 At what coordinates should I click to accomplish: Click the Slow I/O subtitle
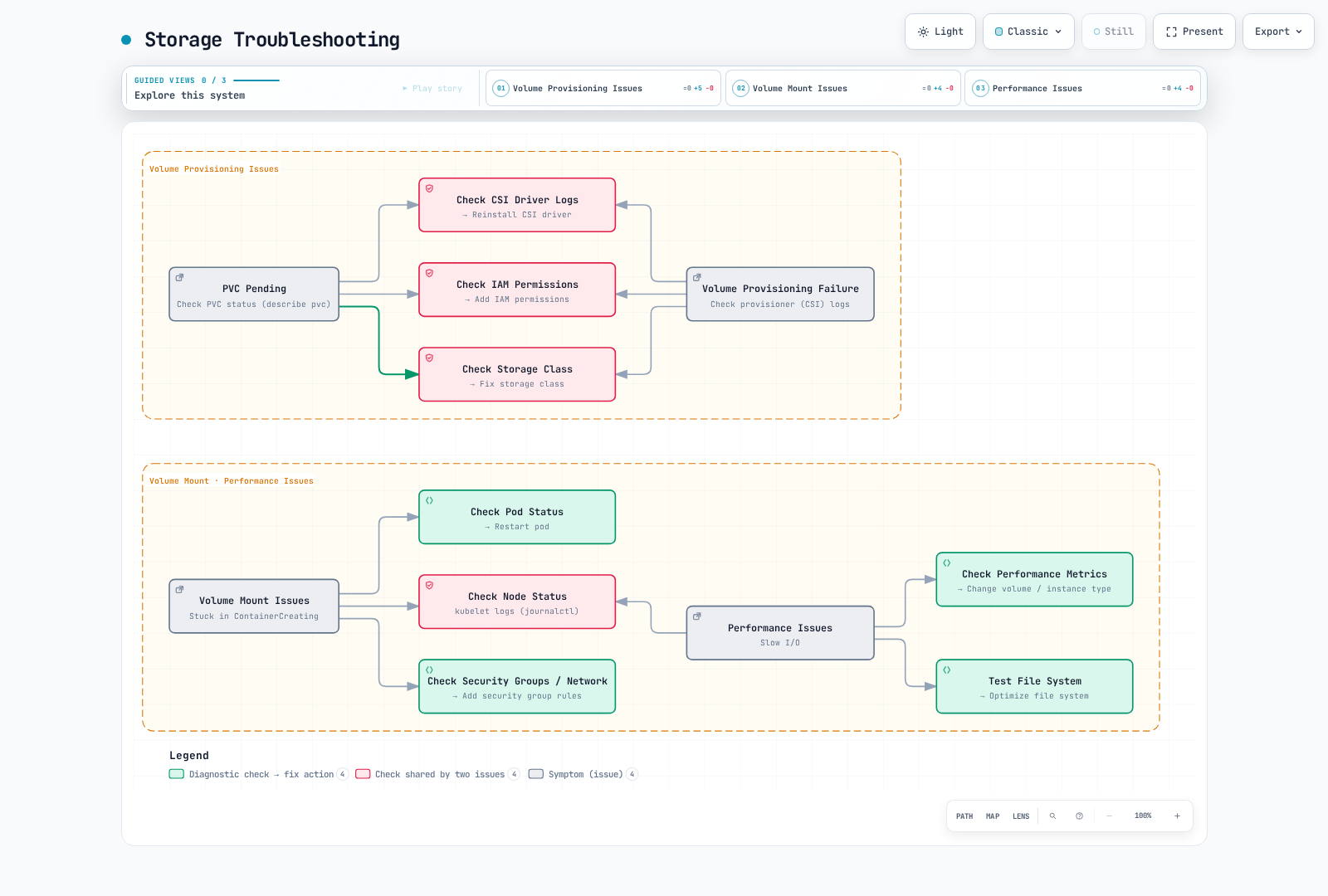(780, 643)
